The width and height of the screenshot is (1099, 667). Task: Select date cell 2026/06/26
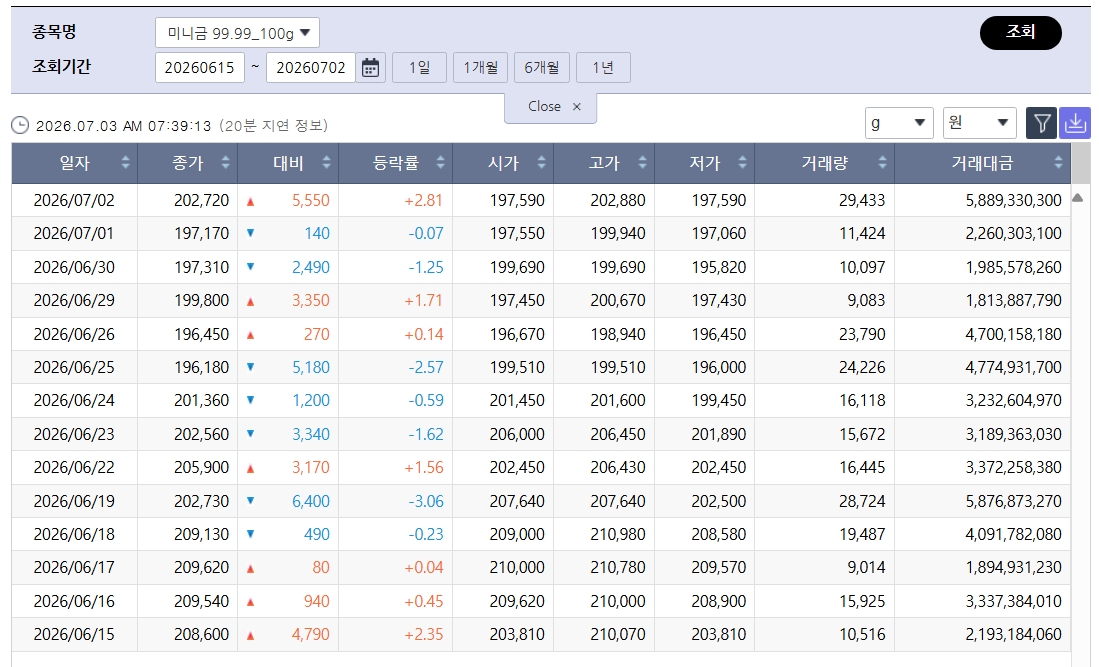point(74,334)
